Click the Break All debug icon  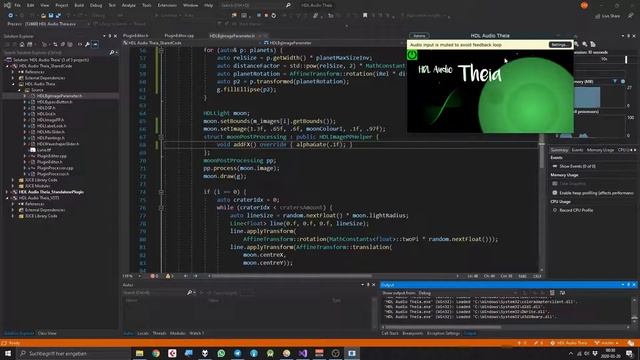pos(258,16)
